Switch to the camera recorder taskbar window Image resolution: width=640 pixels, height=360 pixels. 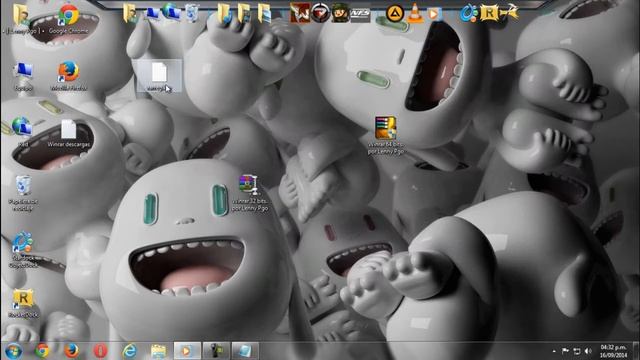click(x=216, y=351)
